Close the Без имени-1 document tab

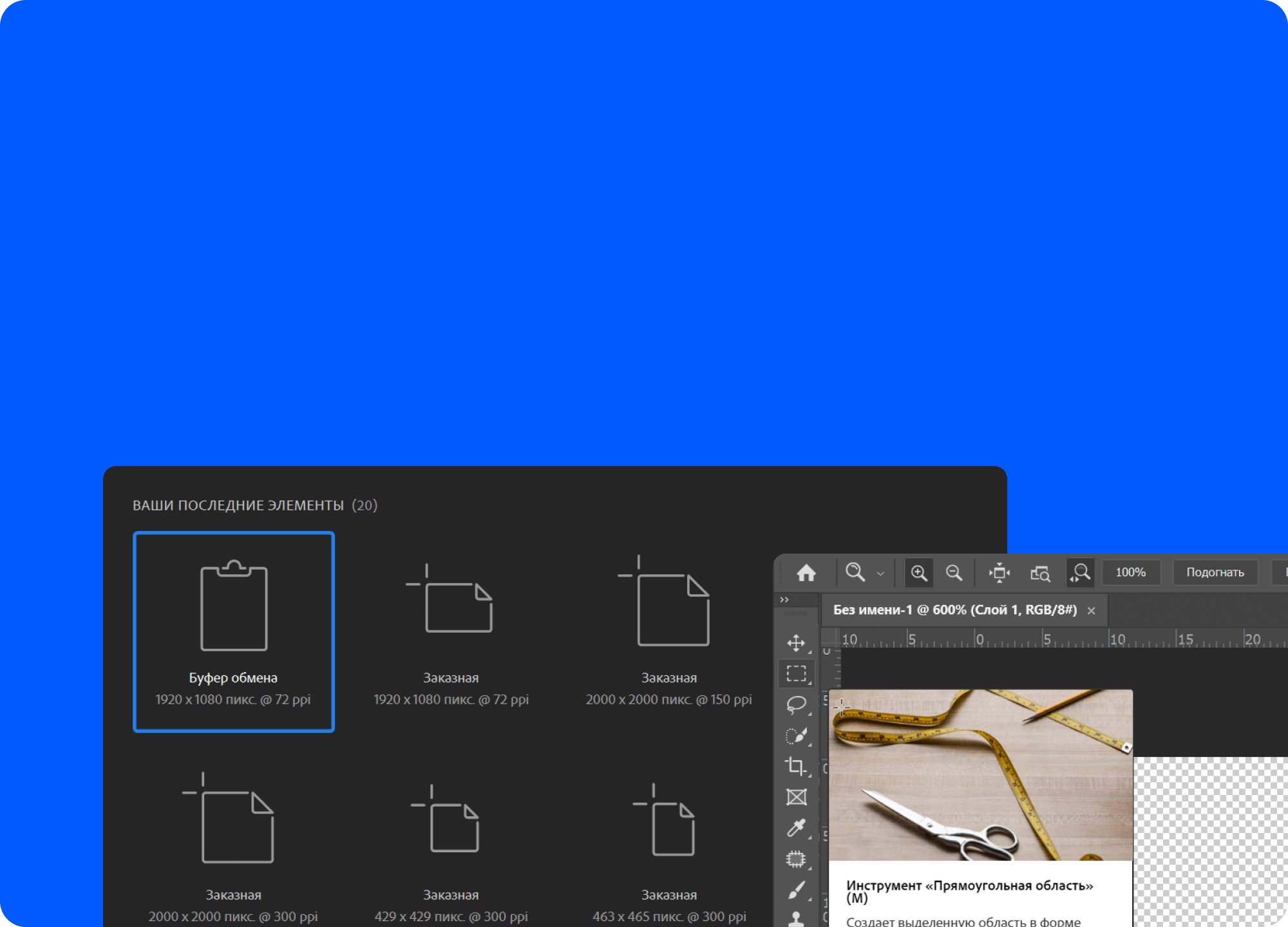[1091, 611]
